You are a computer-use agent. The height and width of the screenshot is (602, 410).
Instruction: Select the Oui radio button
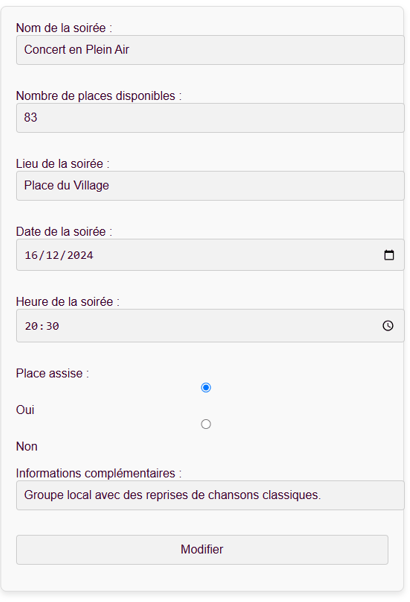point(206,387)
